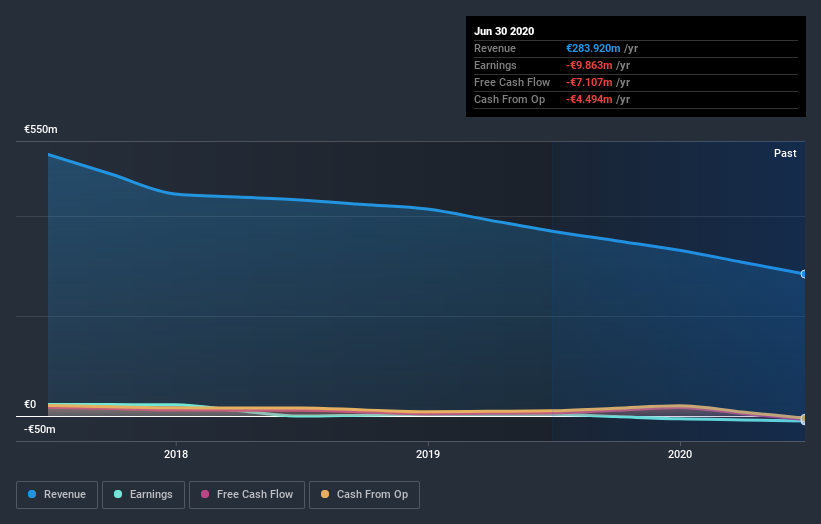Click the Free Cash Flow label in tooltip
The image size is (821, 524).
[512, 82]
